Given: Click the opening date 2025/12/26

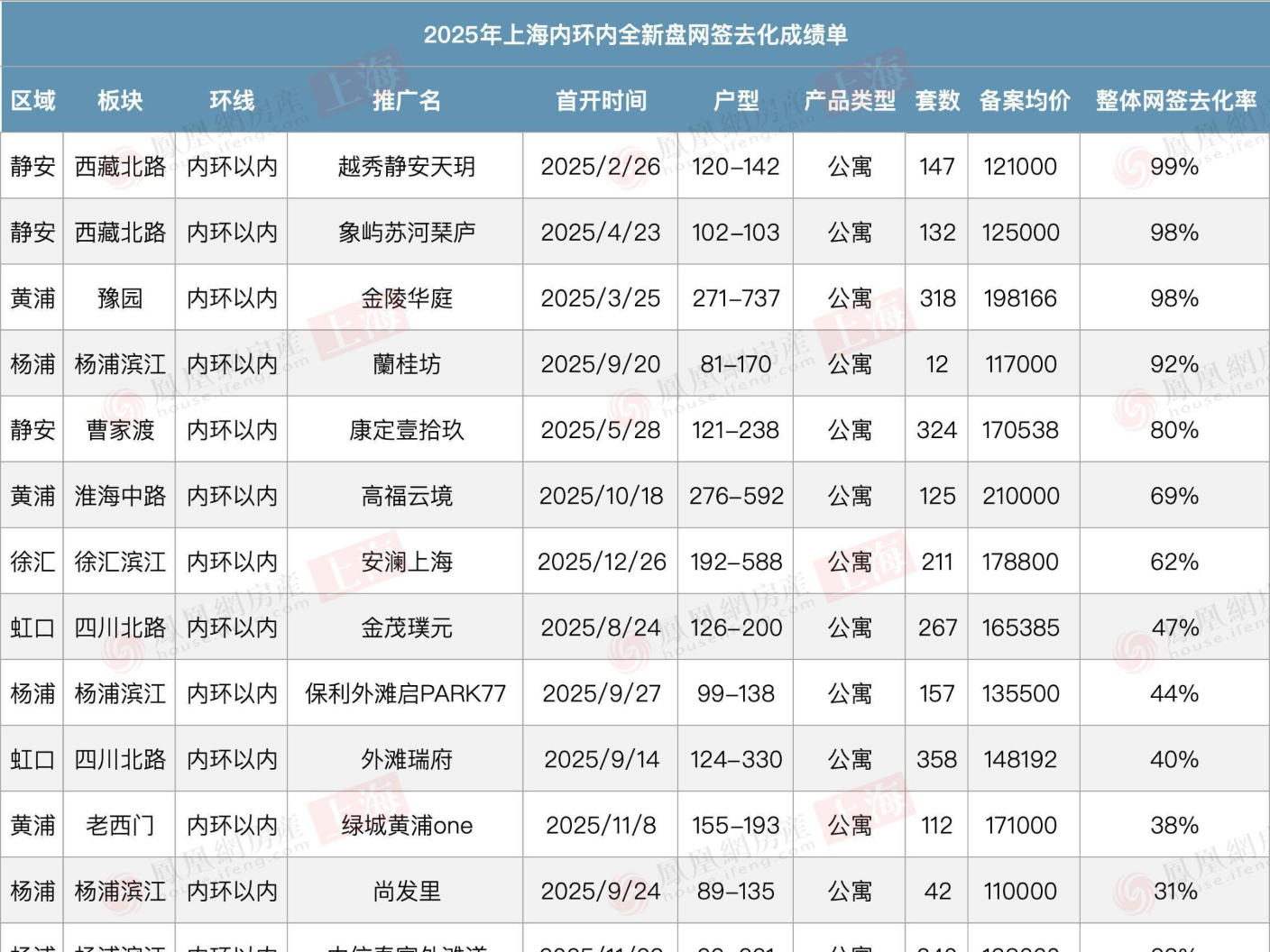Looking at the screenshot, I should tap(601, 562).
